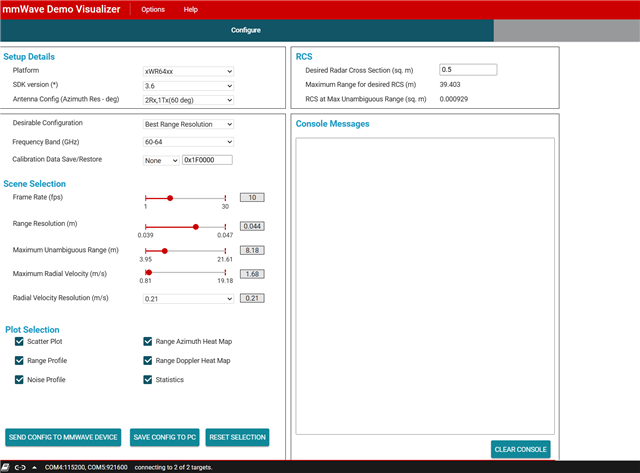
Task: Click the Frame Rate value box 10
Action: coord(252,198)
